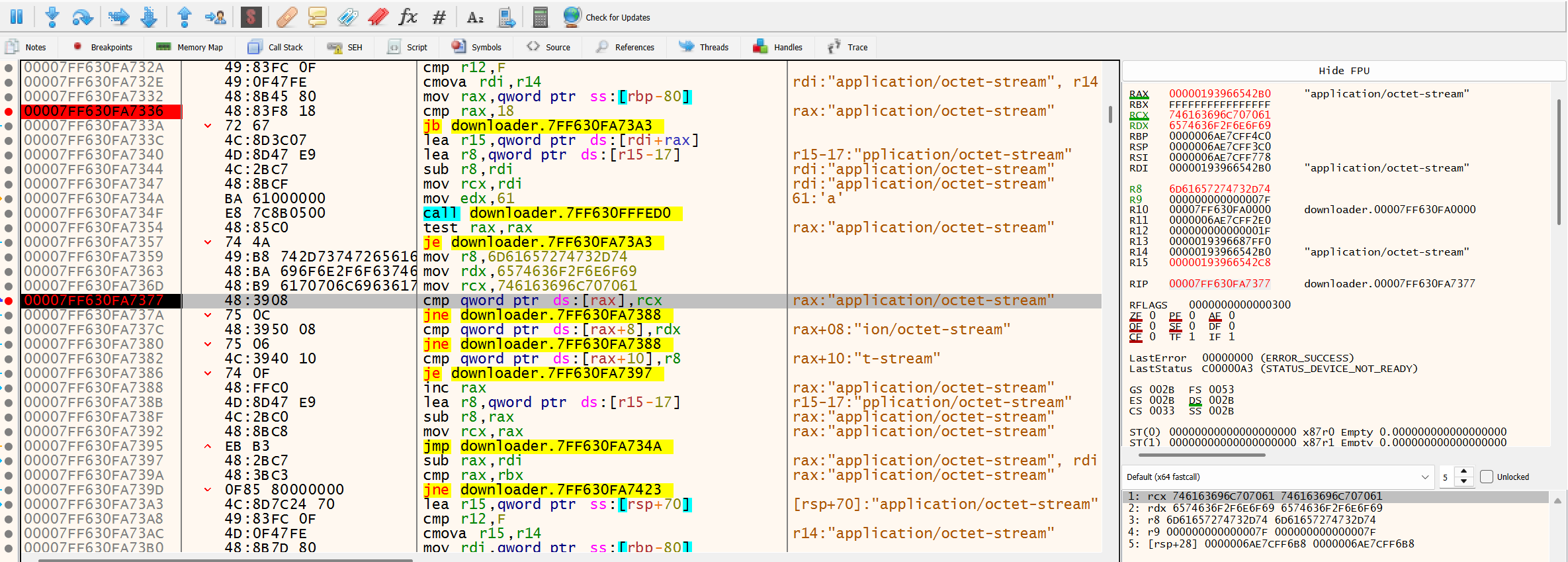This screenshot has height=562, width=1568.
Task: Open the Calculator icon
Action: click(x=540, y=17)
